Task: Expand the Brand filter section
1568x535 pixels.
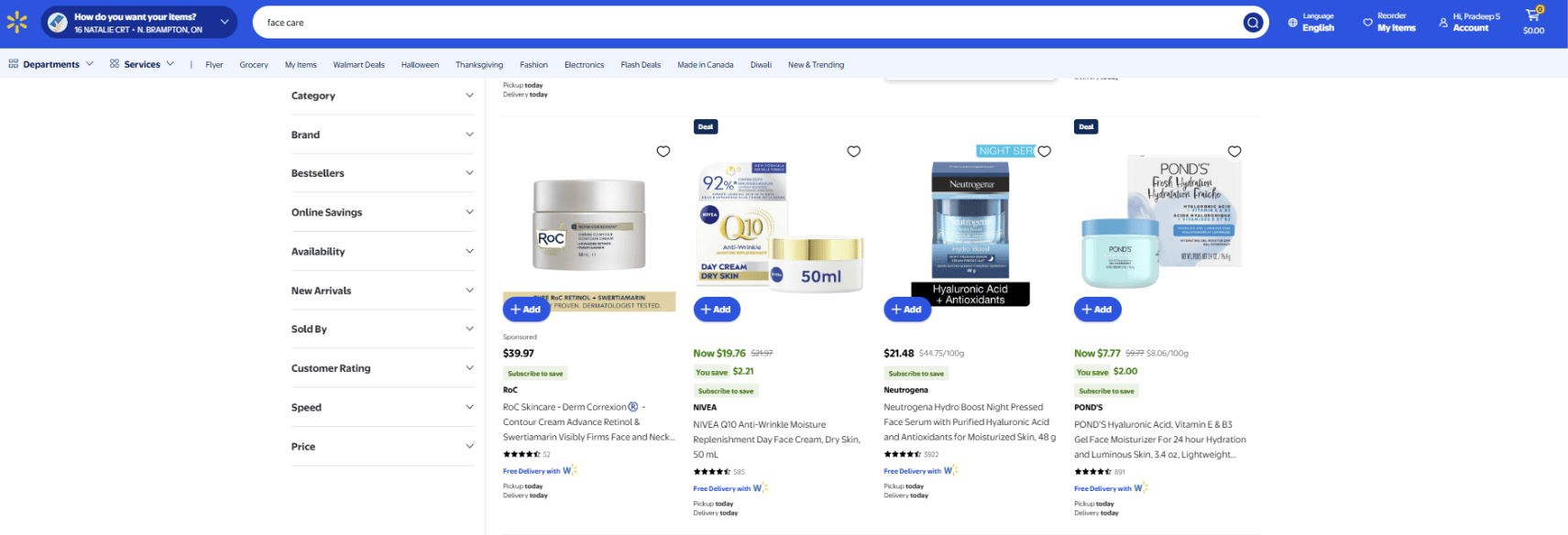Action: pyautogui.click(x=382, y=135)
